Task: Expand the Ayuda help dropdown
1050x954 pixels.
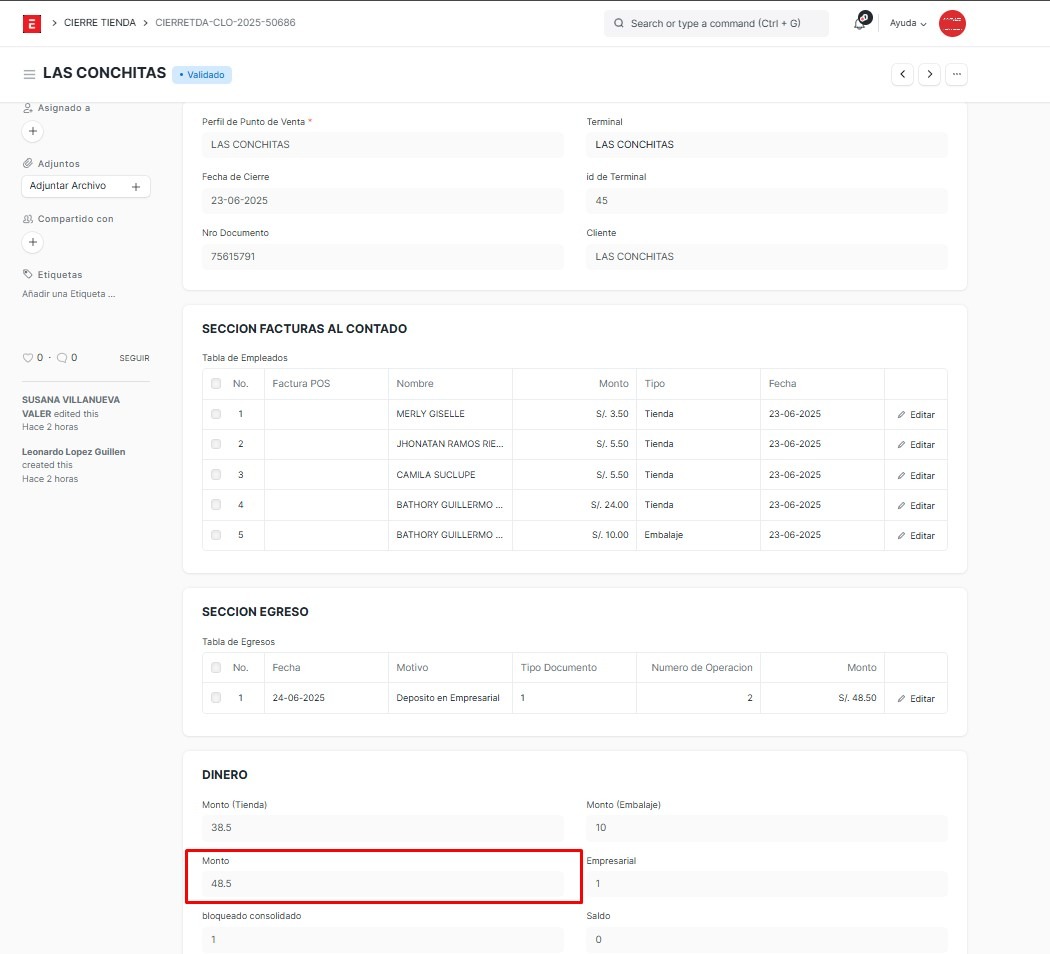Action: coord(908,23)
